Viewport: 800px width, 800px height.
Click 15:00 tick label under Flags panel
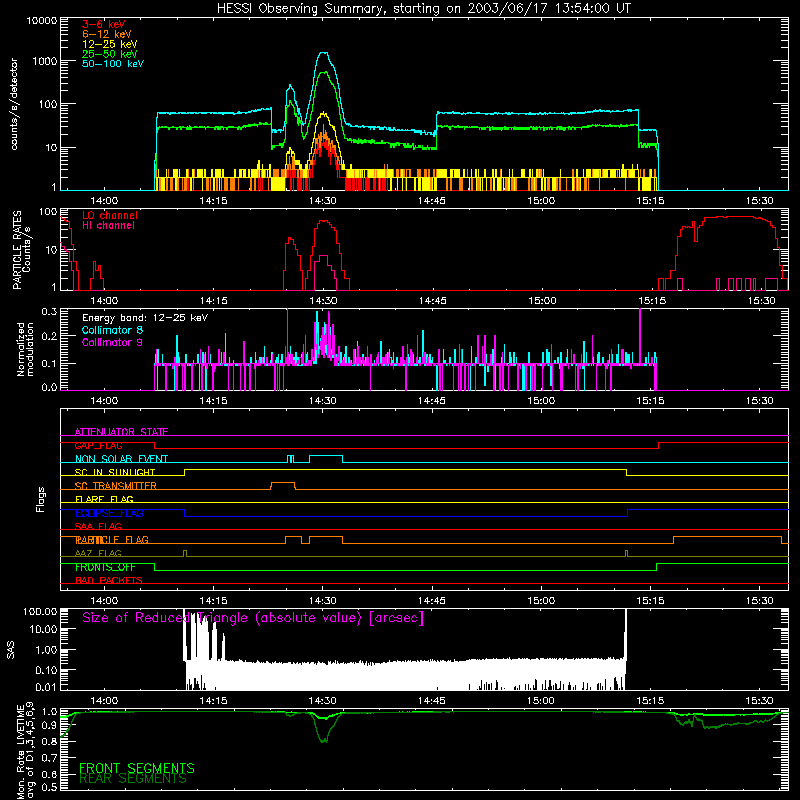(x=541, y=600)
